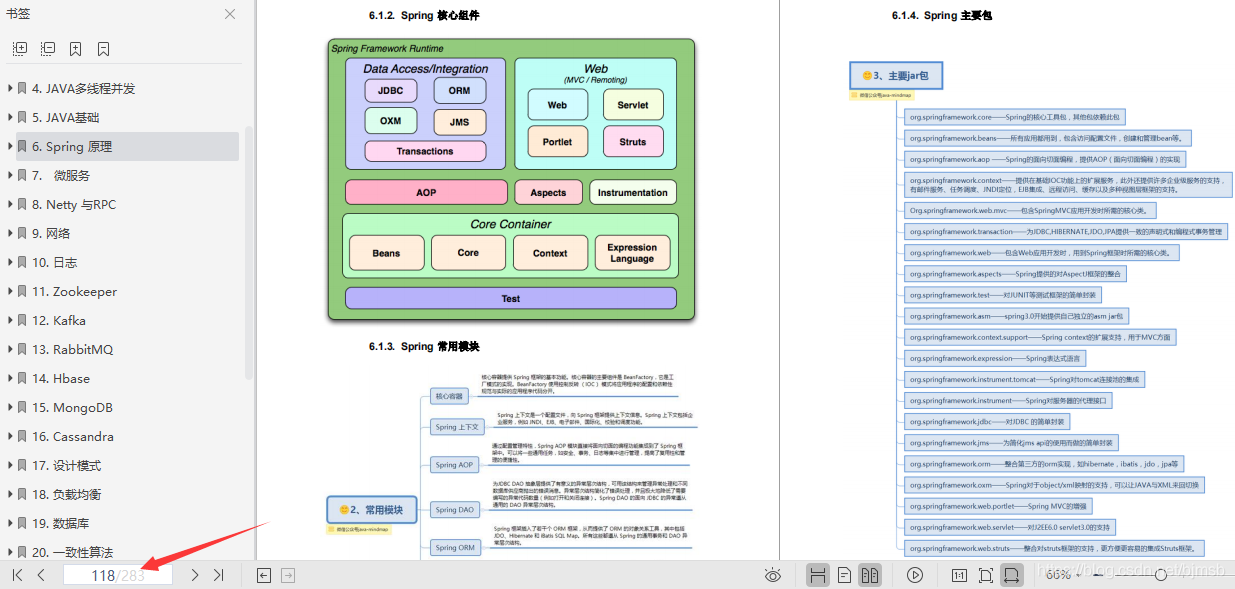Click the Instrumentation box in the diagram

click(632, 192)
